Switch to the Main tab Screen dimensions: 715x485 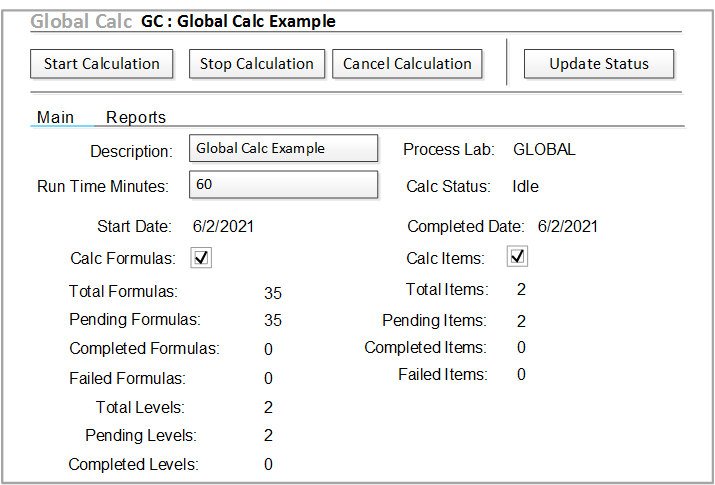click(55, 117)
